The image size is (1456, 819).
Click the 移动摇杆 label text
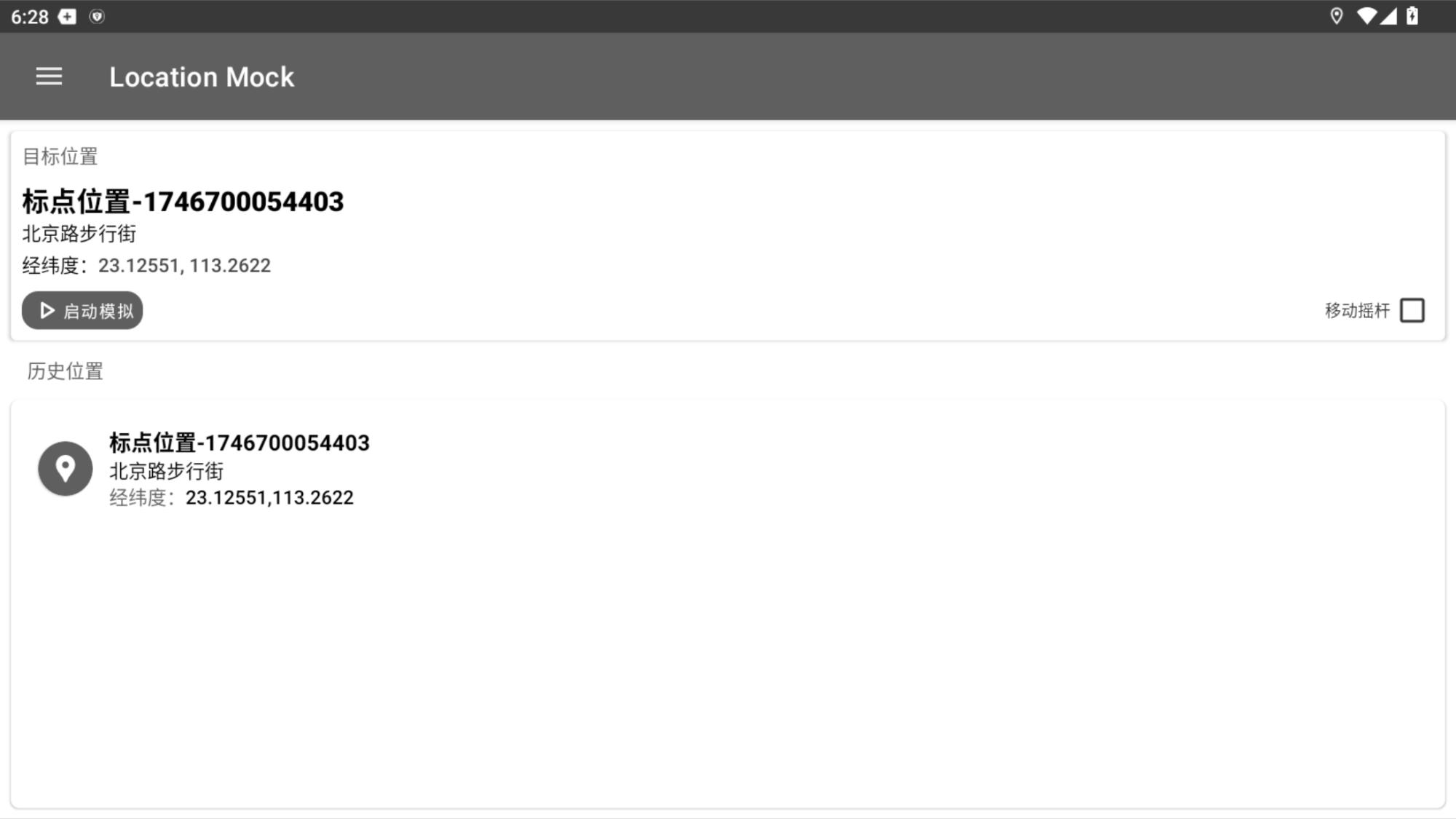(x=1357, y=311)
